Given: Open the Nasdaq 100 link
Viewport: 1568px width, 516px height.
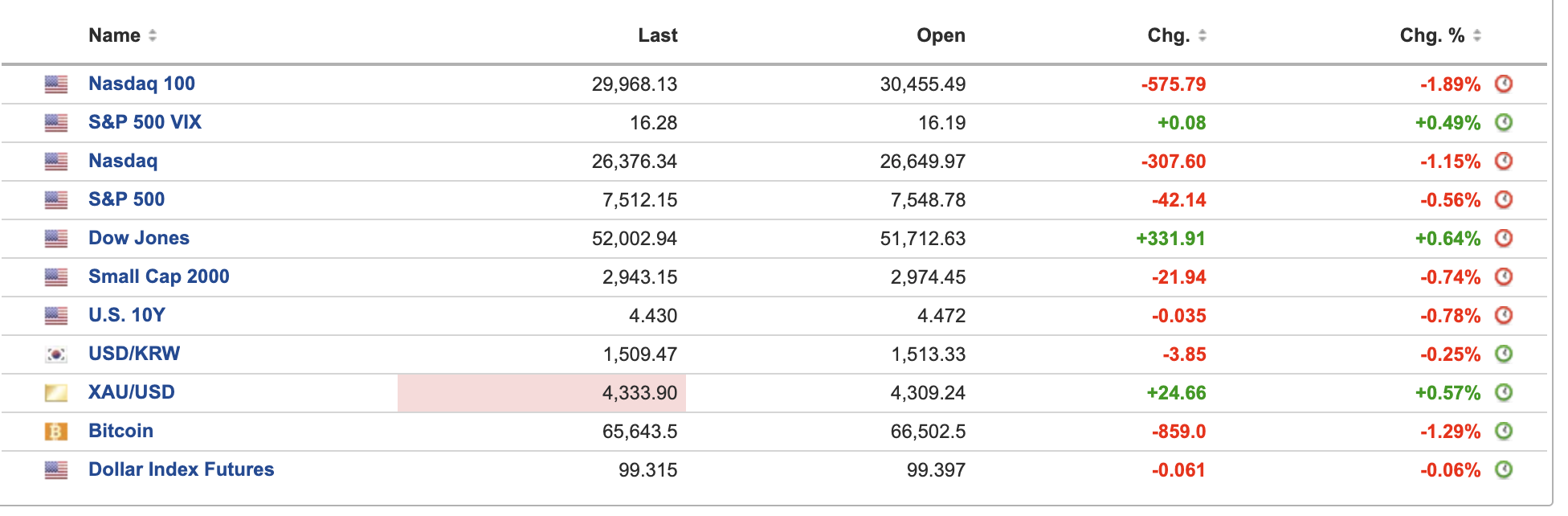Looking at the screenshot, I should [141, 84].
